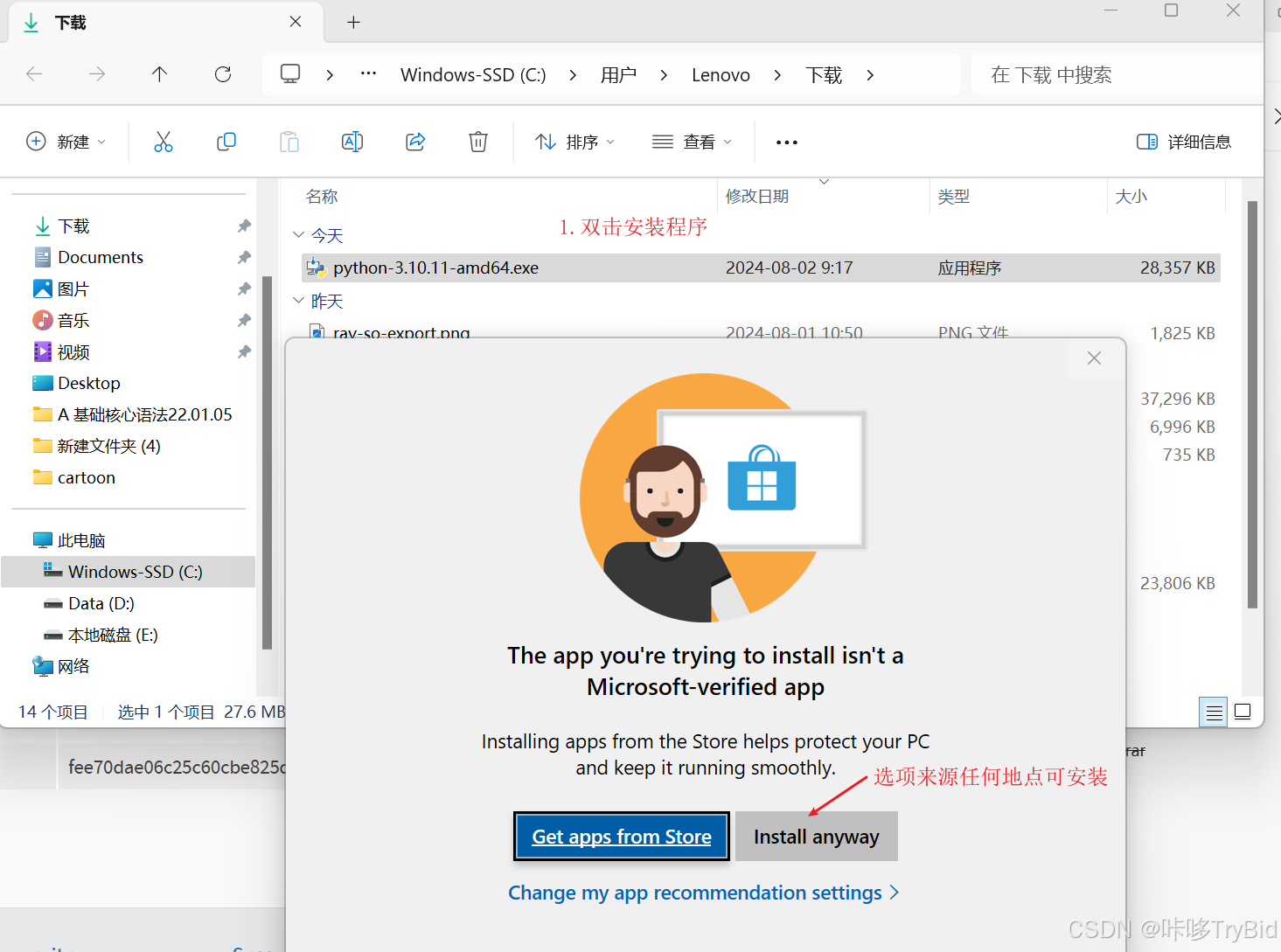Viewport: 1281px width, 952px height.
Task: Collapse the 今天 group
Action: 298,234
